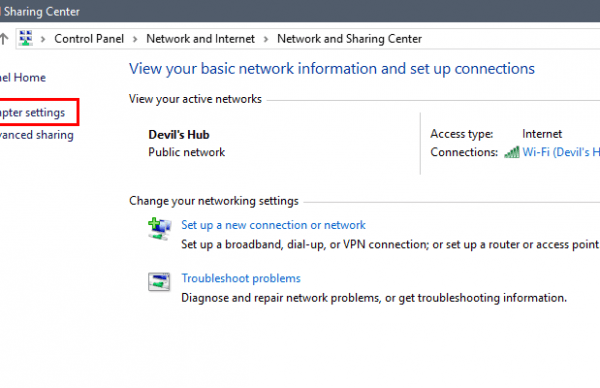Go to Control Panel breadcrumb
Viewport: 600px width, 388px height.
[x=89, y=39]
